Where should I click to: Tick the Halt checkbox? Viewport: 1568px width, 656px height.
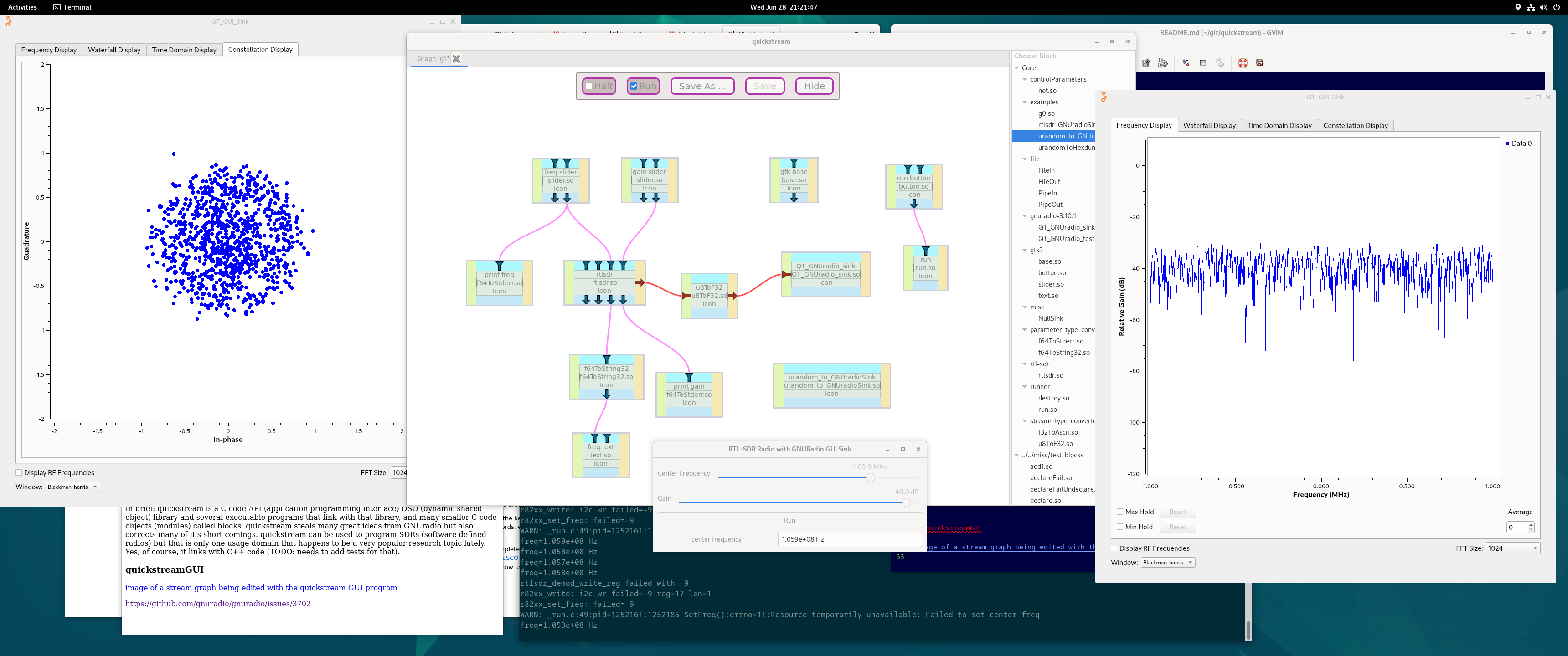point(588,87)
